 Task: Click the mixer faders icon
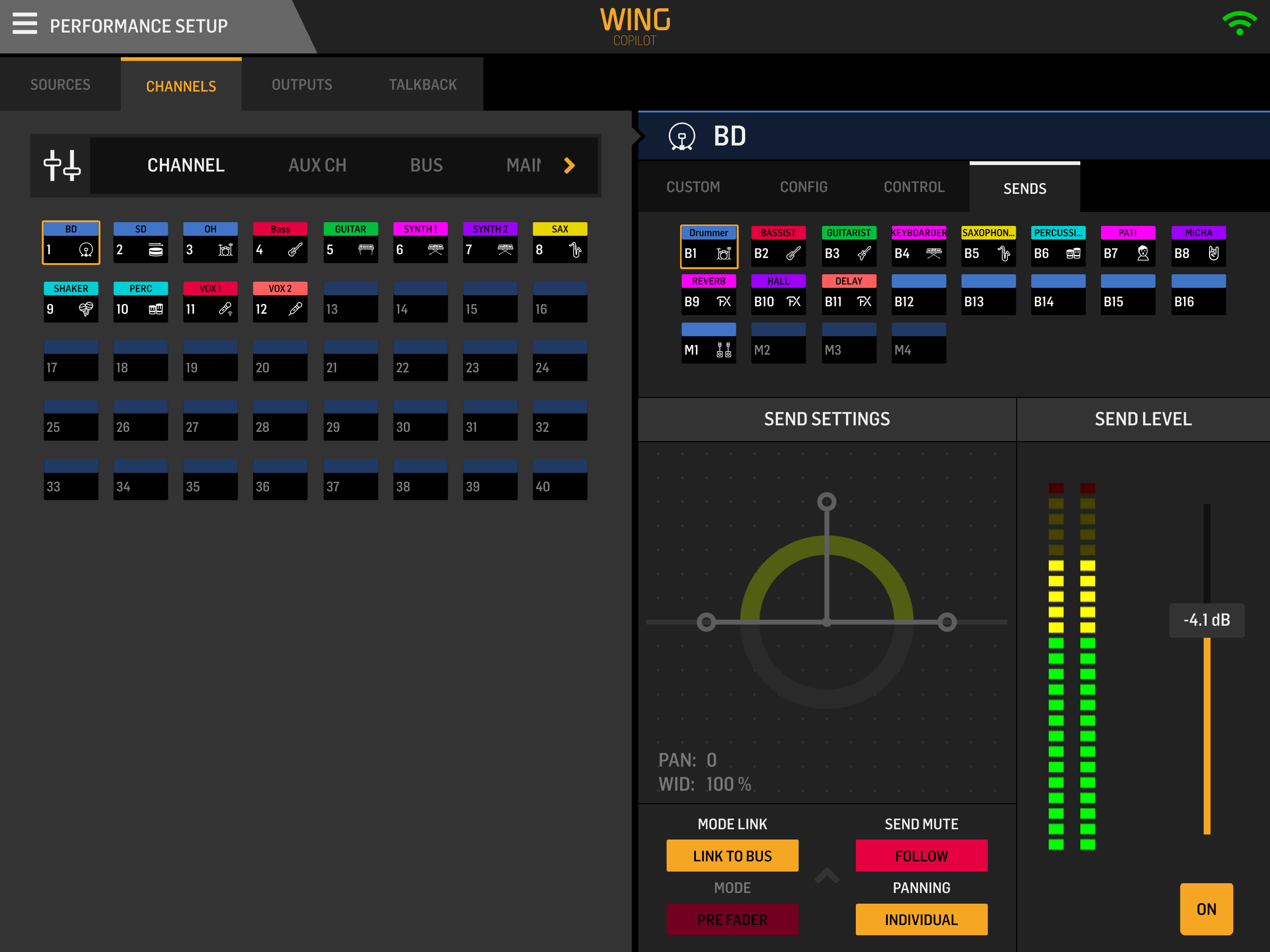coord(61,165)
